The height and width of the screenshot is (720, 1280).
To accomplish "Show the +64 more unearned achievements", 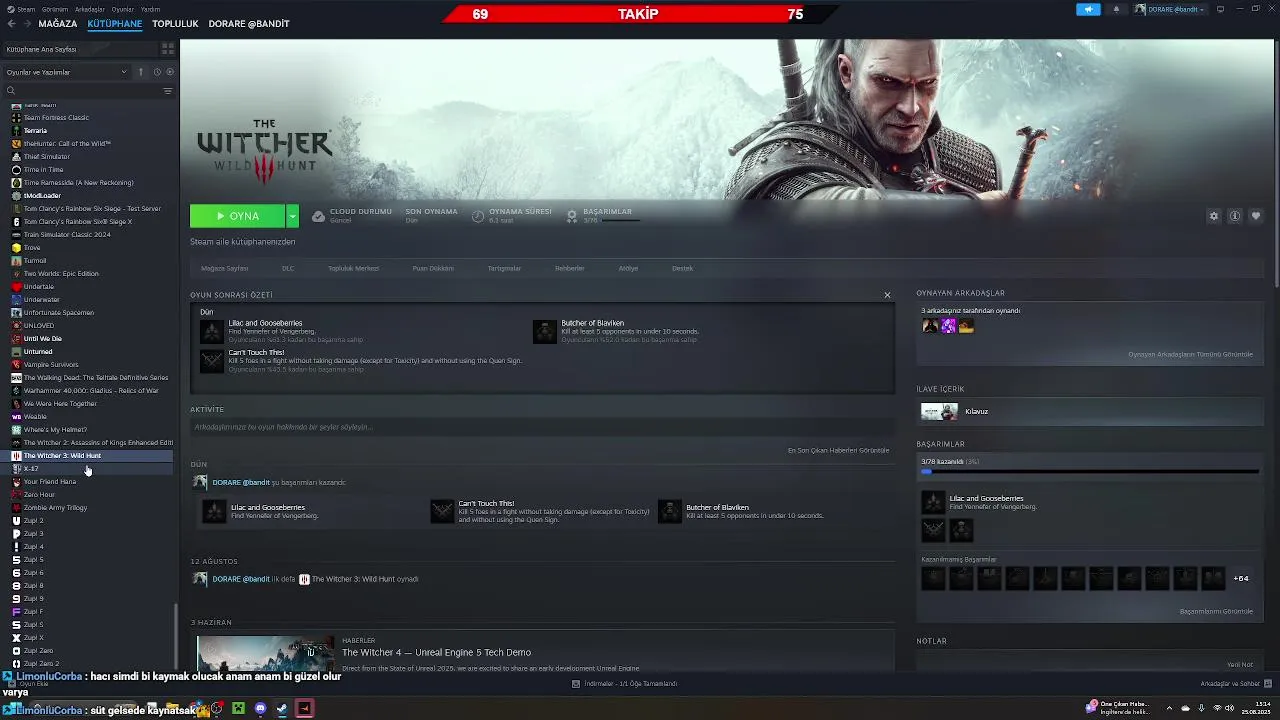I will [1240, 578].
